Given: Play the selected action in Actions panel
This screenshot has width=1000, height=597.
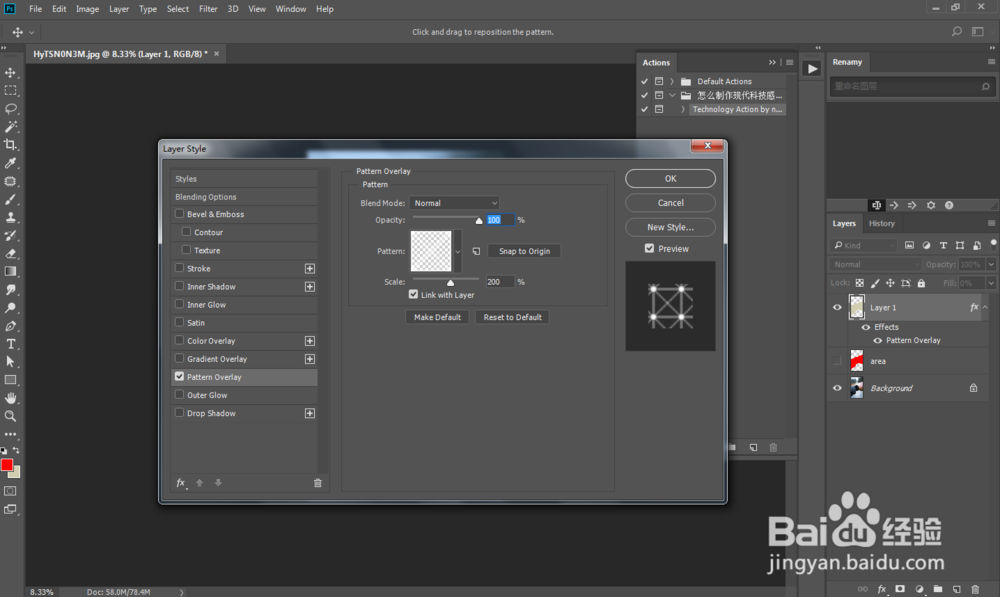Looking at the screenshot, I should coord(812,69).
